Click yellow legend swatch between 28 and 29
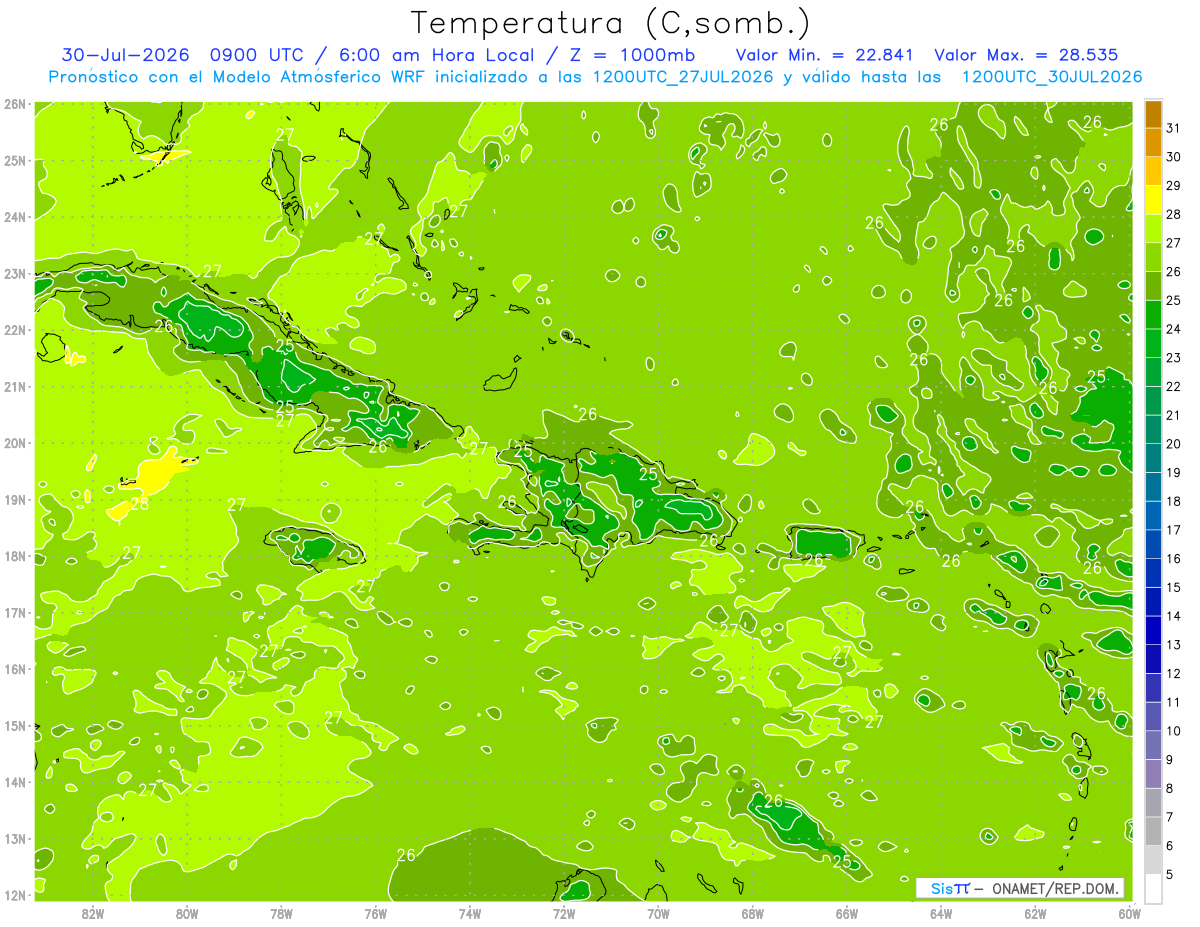This screenshot has height=927, width=1200. tap(1153, 200)
